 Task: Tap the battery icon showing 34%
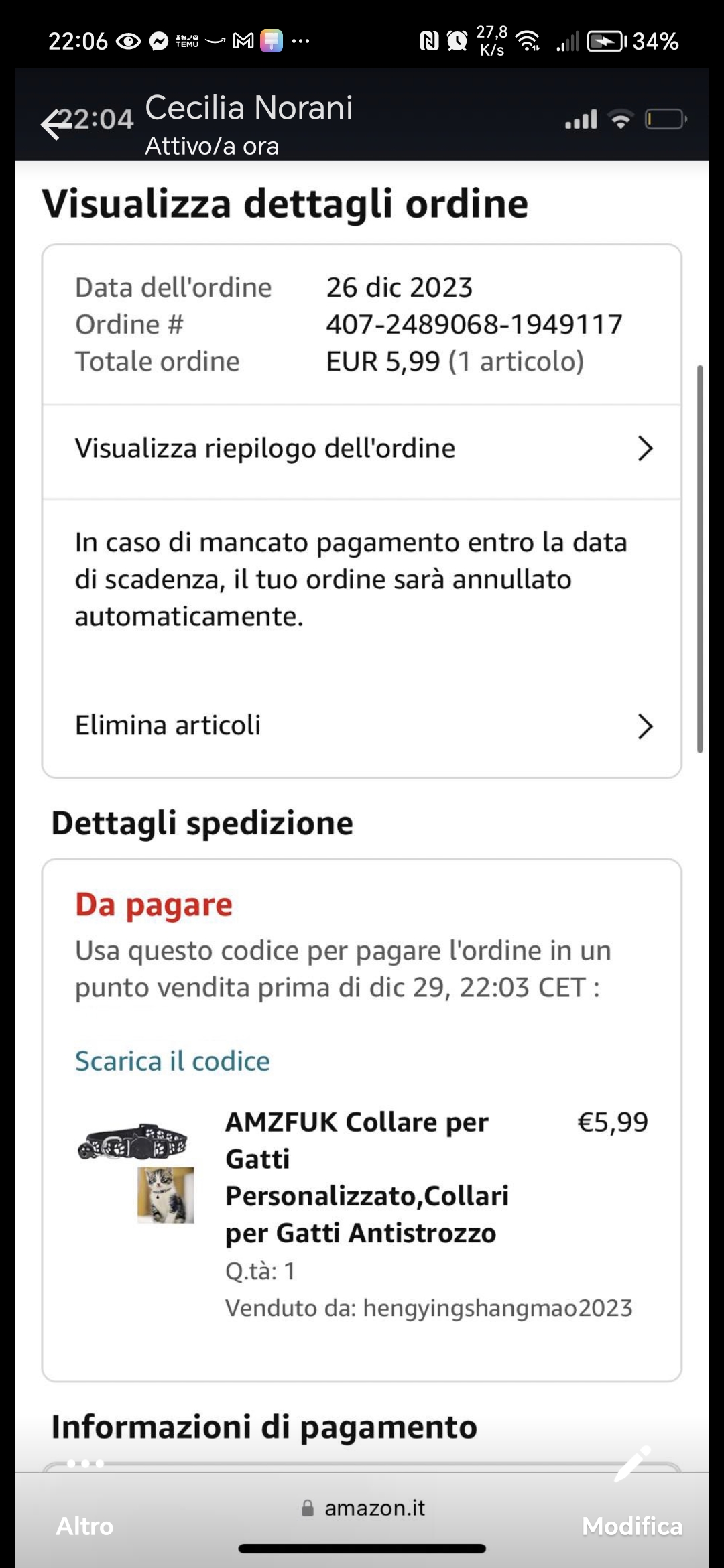[605, 42]
